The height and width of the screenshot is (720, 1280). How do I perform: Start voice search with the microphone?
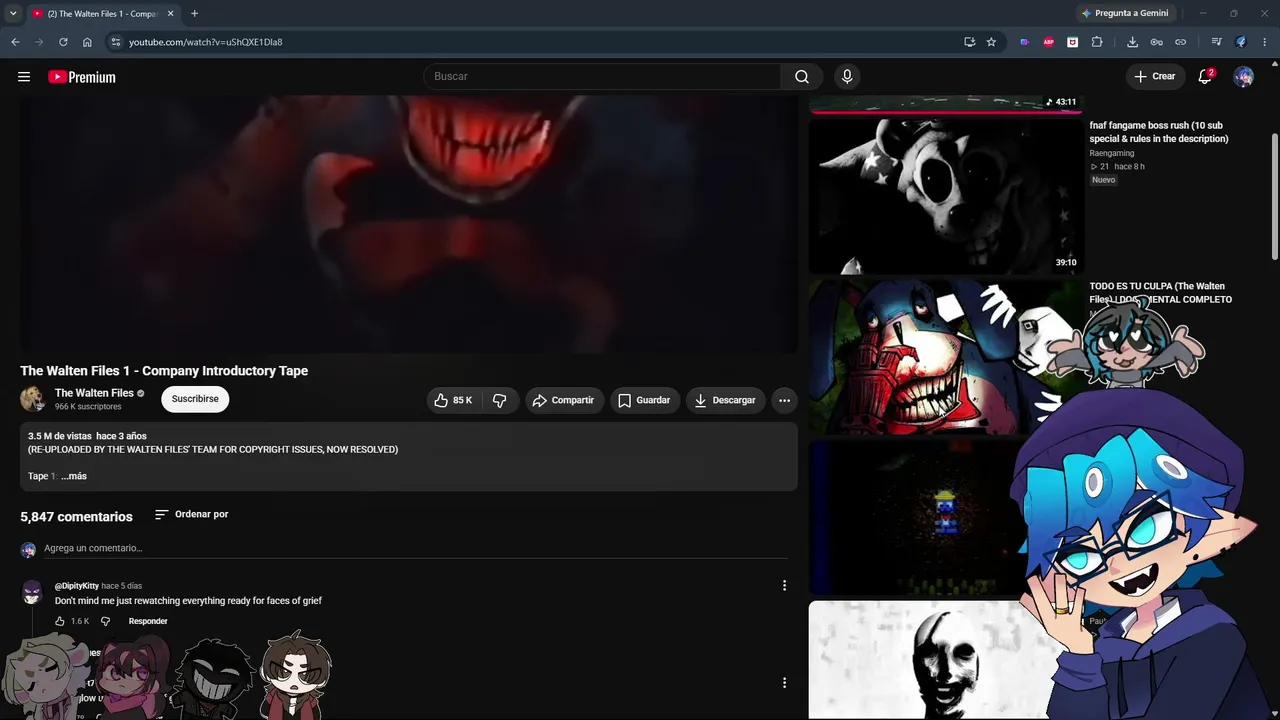point(847,77)
